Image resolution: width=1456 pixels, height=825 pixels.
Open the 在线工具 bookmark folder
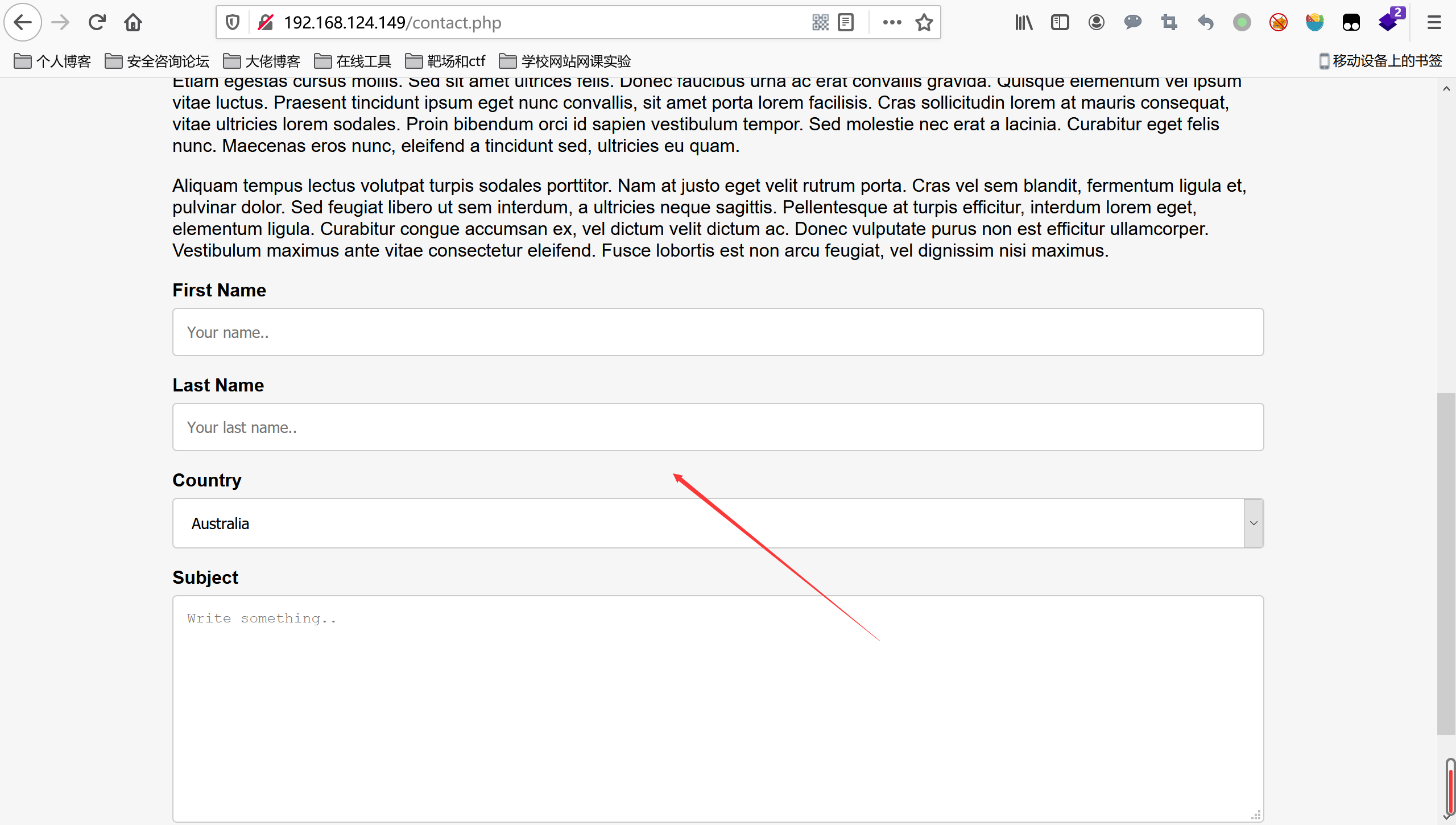coord(353,61)
